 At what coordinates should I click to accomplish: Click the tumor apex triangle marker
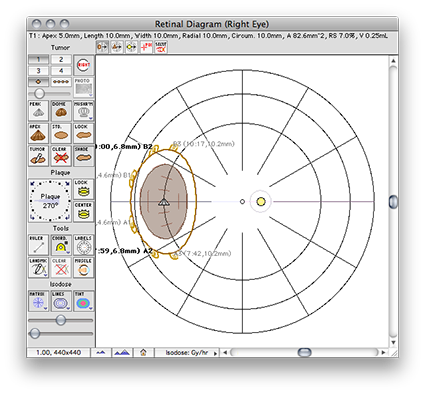click(163, 202)
